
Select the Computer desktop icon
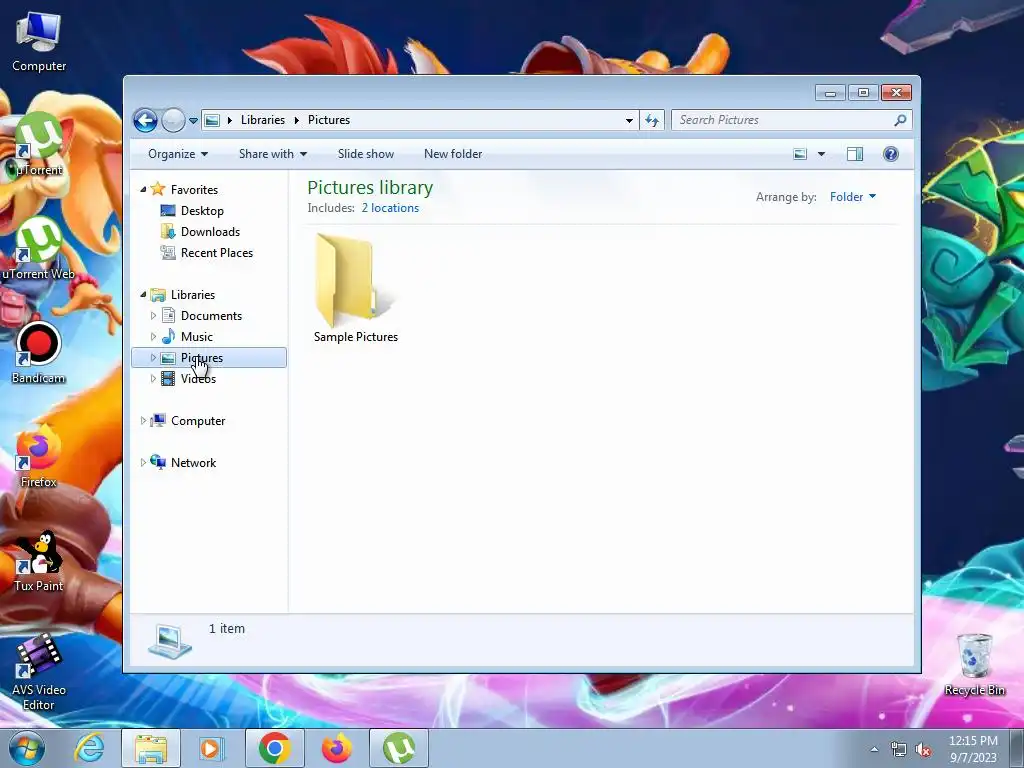pyautogui.click(x=39, y=42)
